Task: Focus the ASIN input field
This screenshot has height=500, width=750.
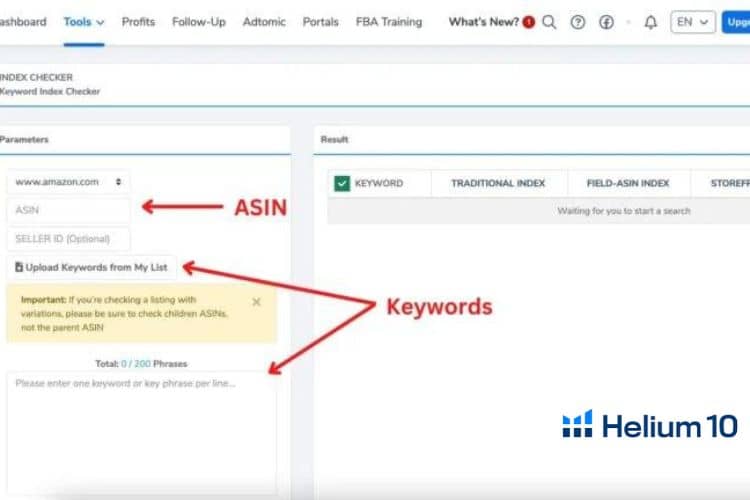Action: coord(68,210)
